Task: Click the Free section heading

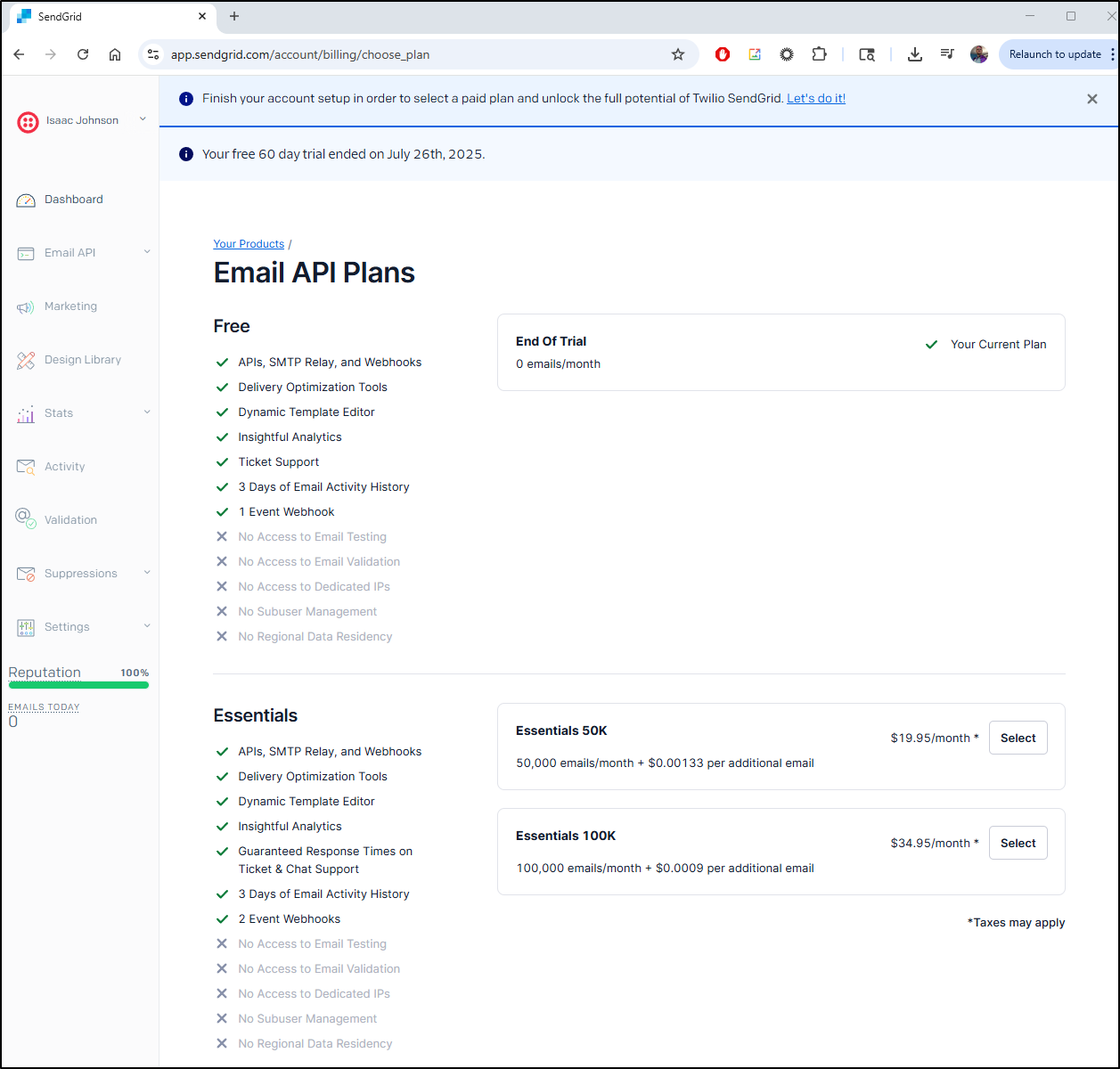Action: (x=231, y=326)
